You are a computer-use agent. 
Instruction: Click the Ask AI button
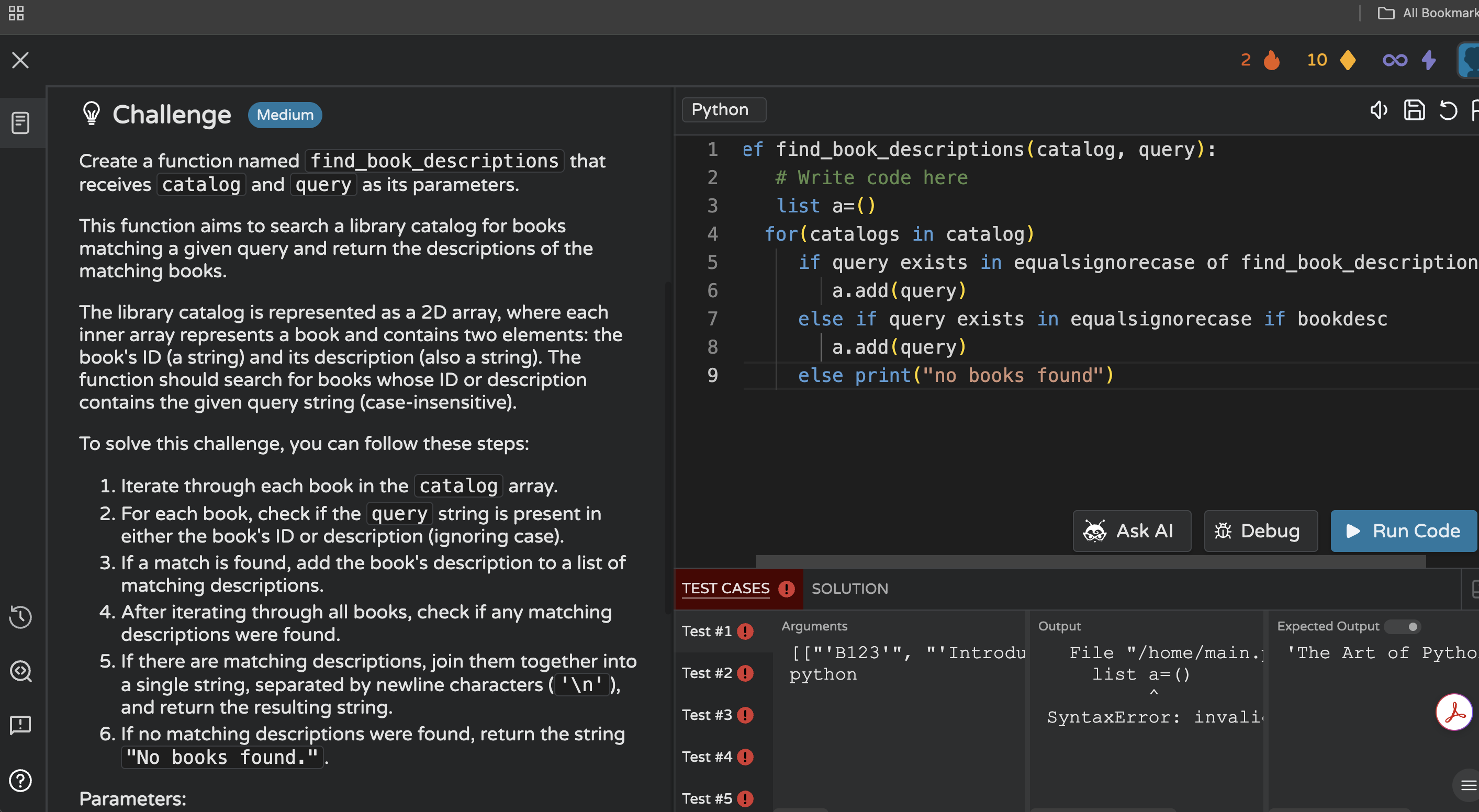click(x=1131, y=531)
